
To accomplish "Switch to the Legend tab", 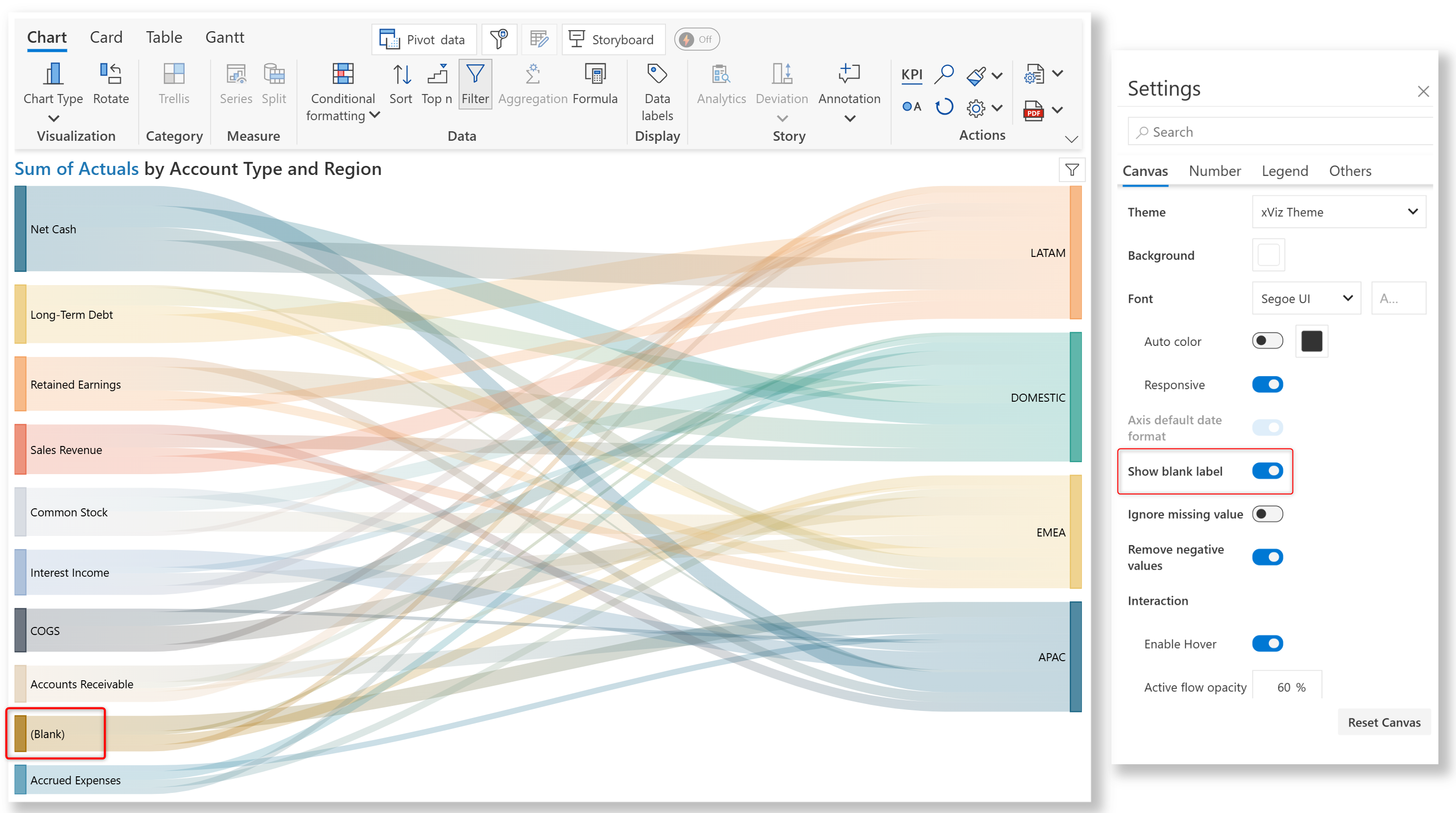I will 1284,170.
